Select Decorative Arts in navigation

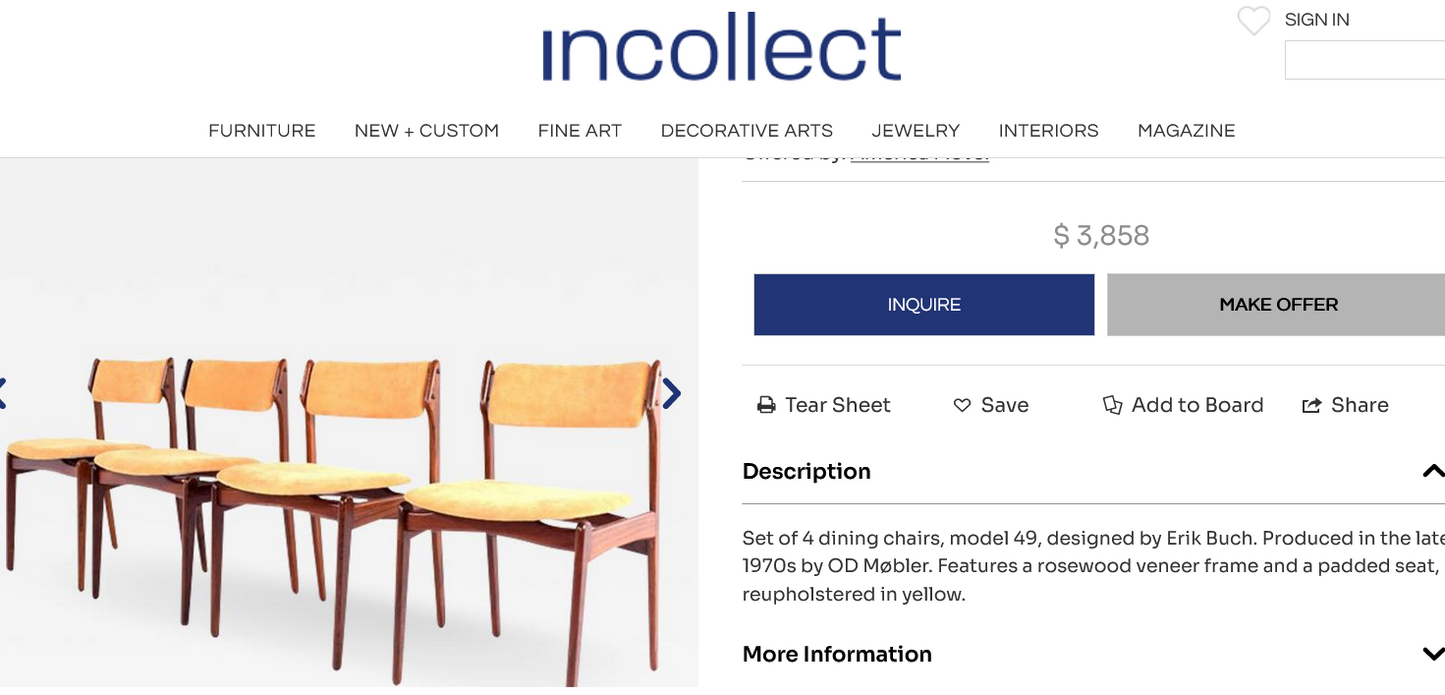tap(746, 131)
